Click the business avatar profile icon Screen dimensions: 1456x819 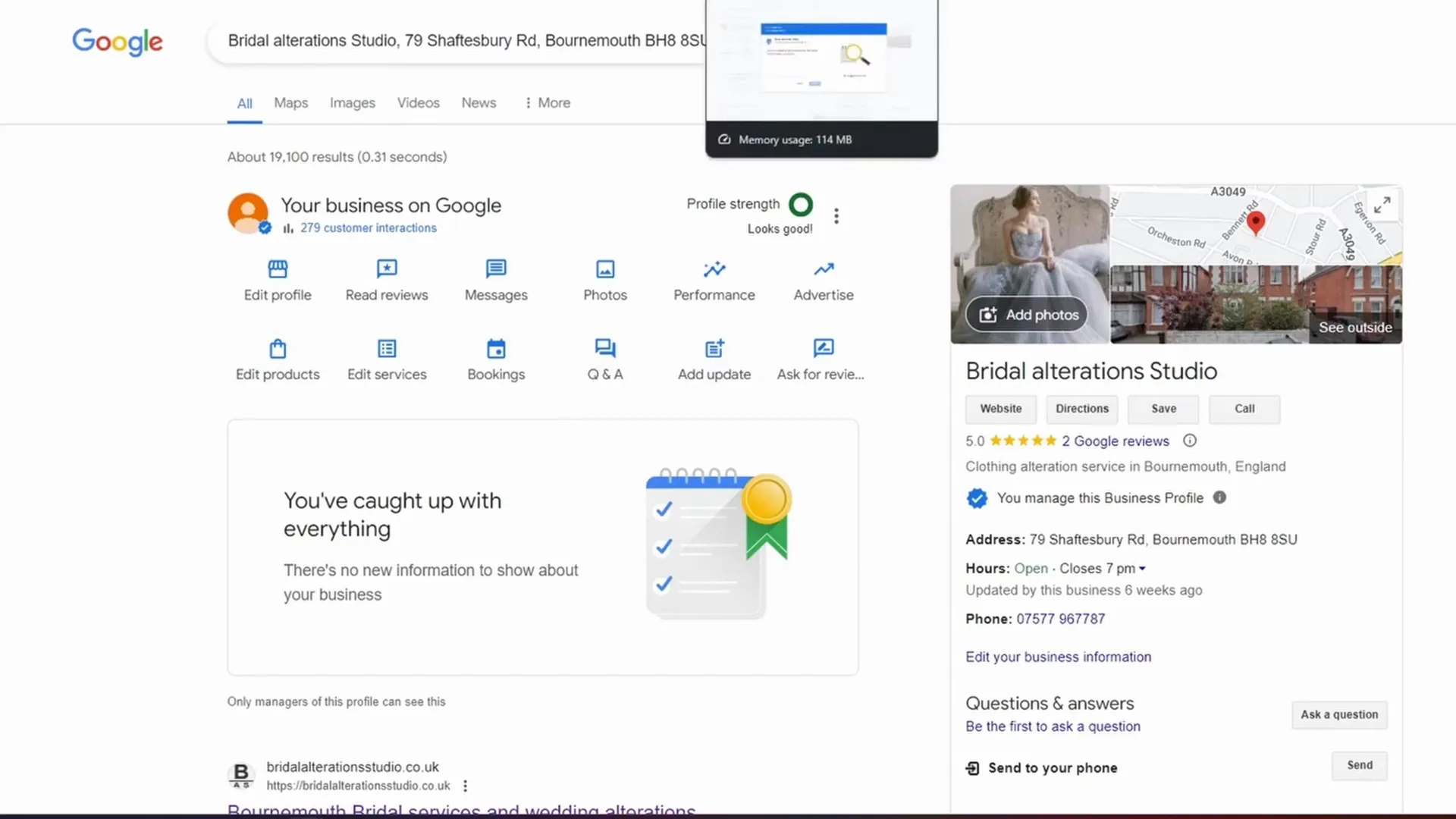248,213
